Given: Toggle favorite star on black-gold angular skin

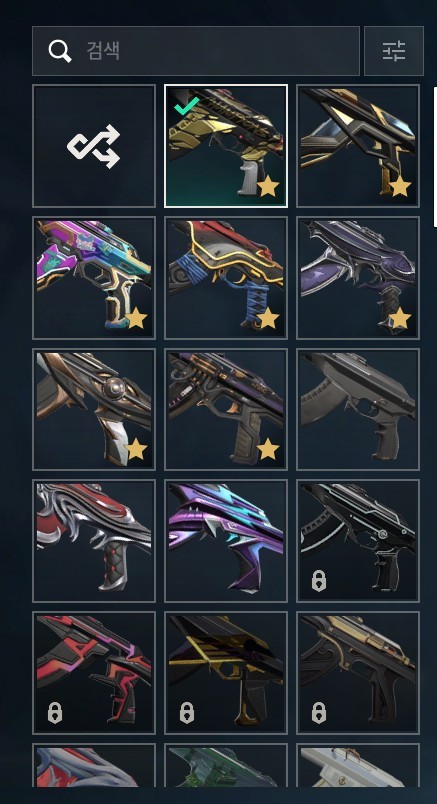Looking at the screenshot, I should pyautogui.click(x=400, y=187).
